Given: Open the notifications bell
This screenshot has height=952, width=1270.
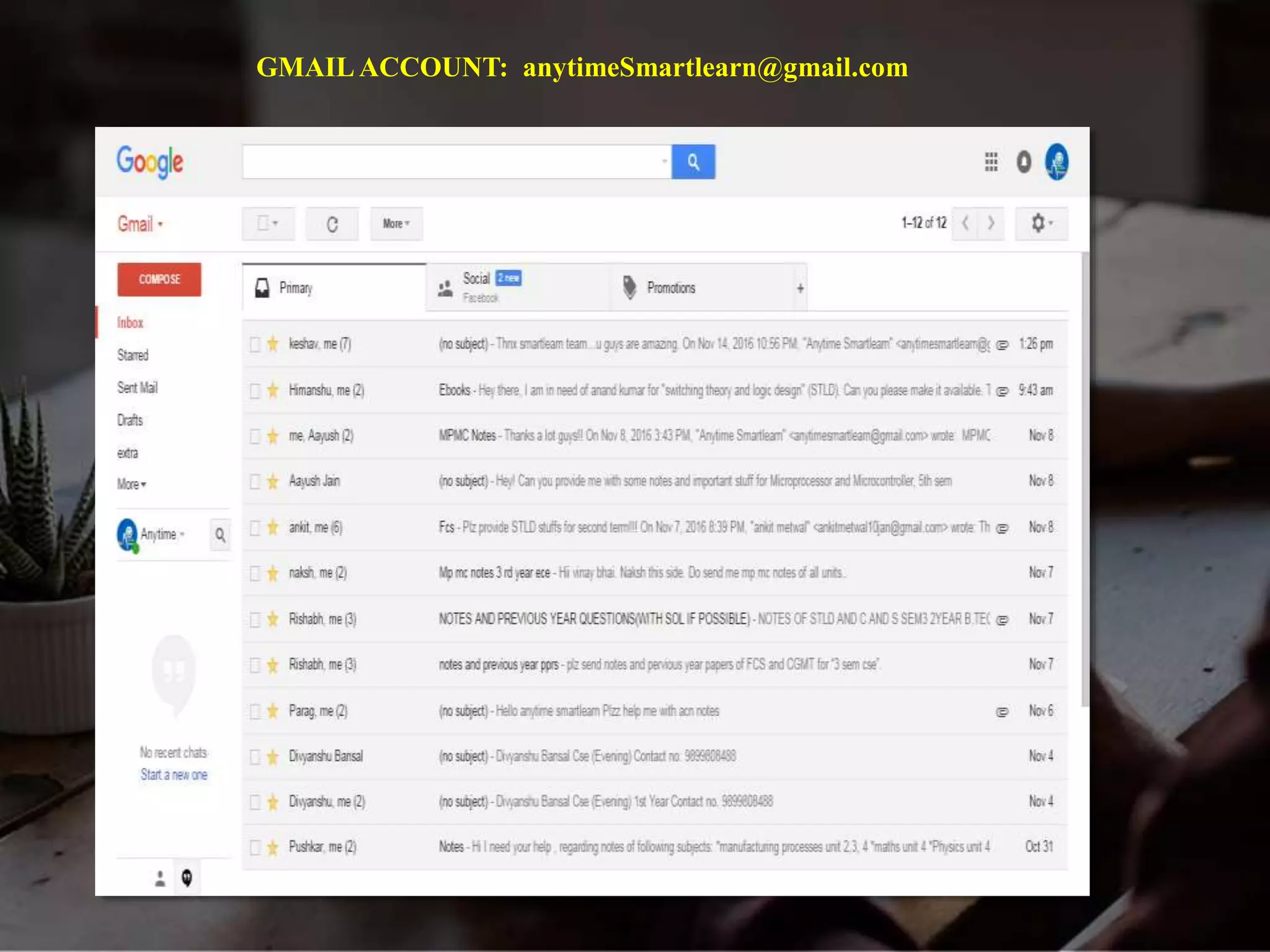Looking at the screenshot, I should [1024, 162].
